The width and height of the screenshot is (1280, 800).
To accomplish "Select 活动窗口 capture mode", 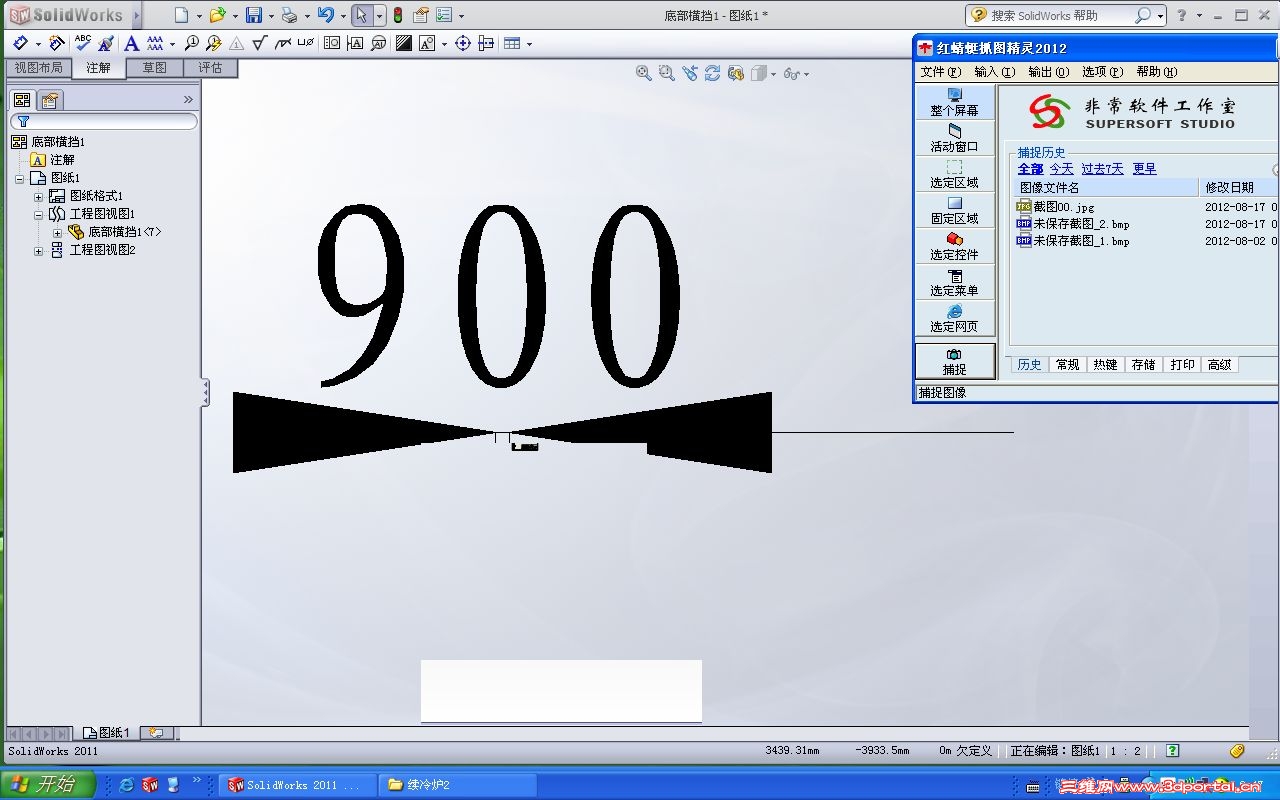I will [x=955, y=138].
